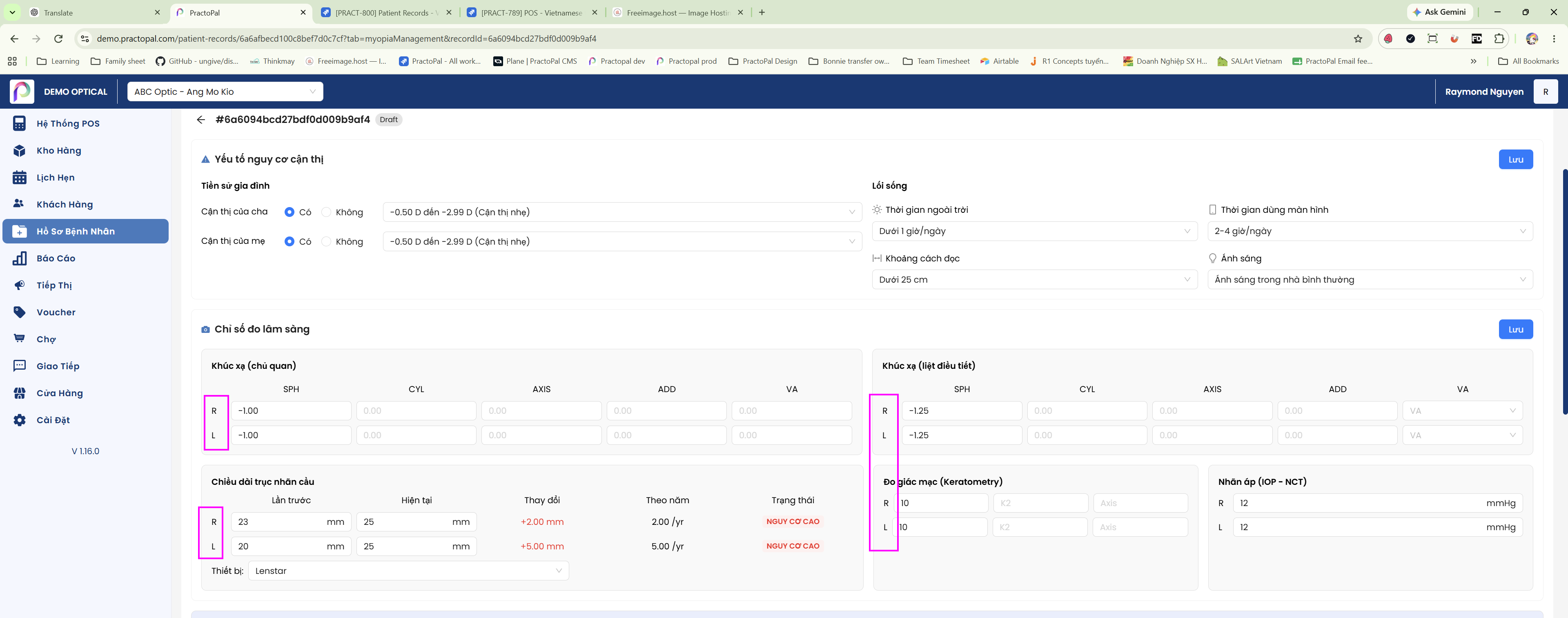Click the browser address bar URL
Screen dimensions: 1568x618
click(346, 38)
